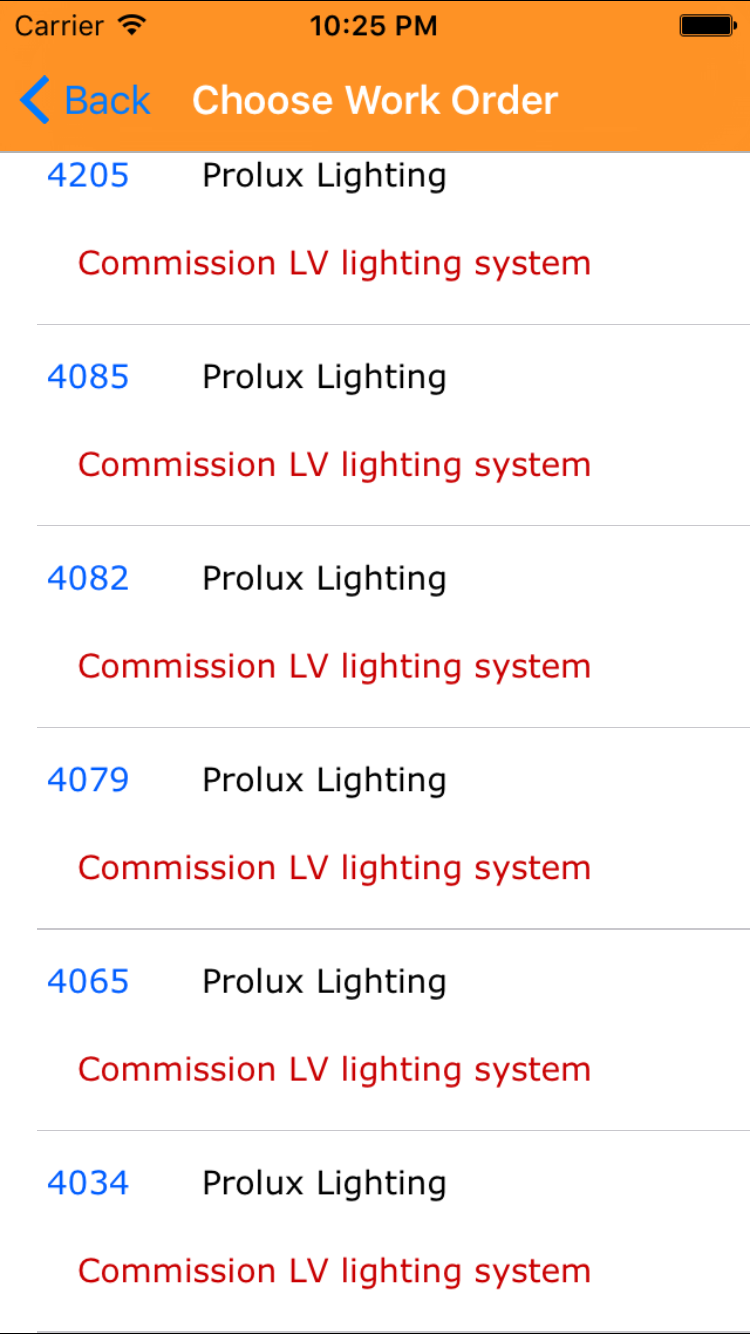750x1334 pixels.
Task: Tap description text under order 4065
Action: click(x=334, y=1069)
